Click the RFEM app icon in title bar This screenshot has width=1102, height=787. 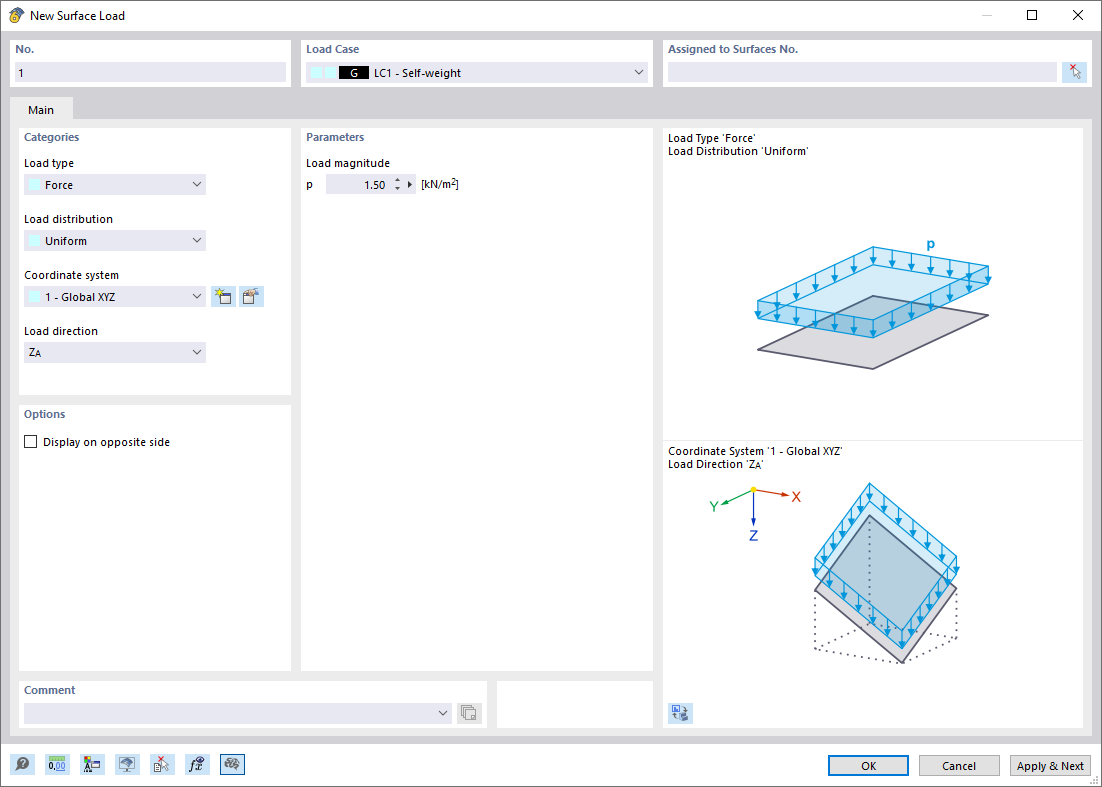16,15
